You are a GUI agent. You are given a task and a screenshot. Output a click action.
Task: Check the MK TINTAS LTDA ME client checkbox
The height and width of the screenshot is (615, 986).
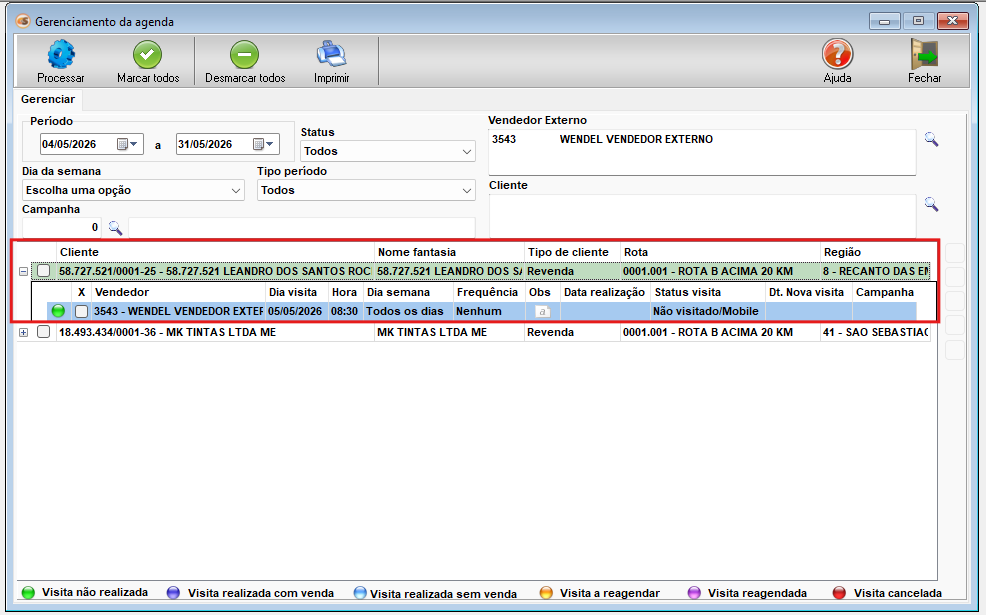pos(43,331)
